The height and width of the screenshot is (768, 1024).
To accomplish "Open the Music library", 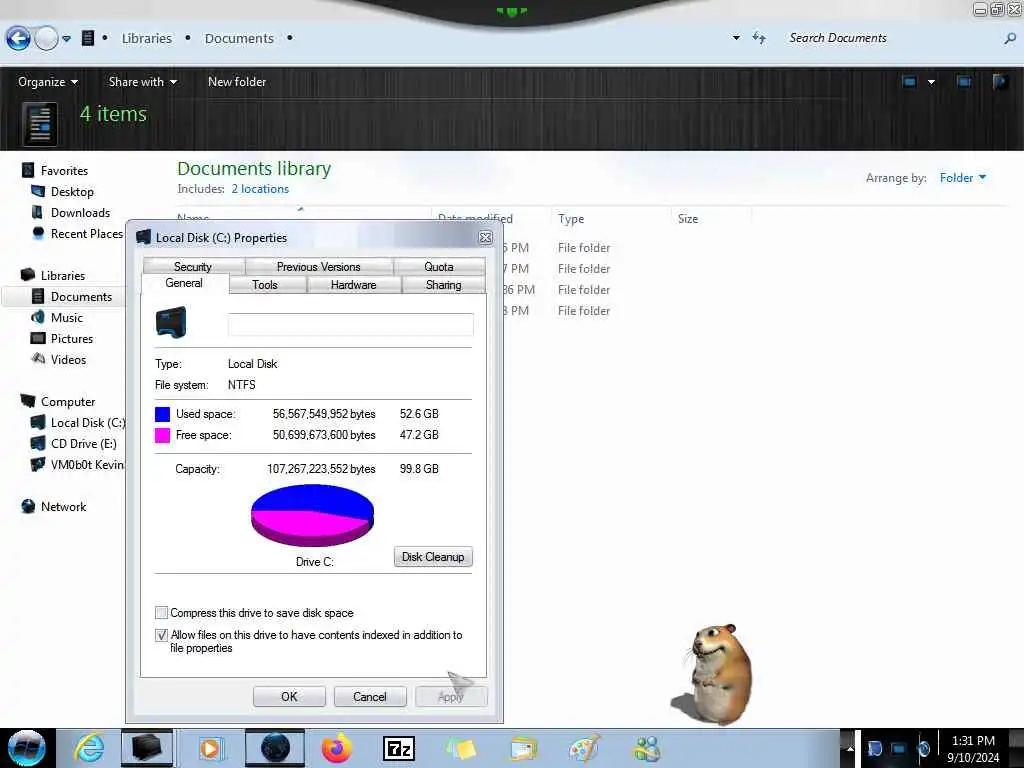I will (x=67, y=317).
